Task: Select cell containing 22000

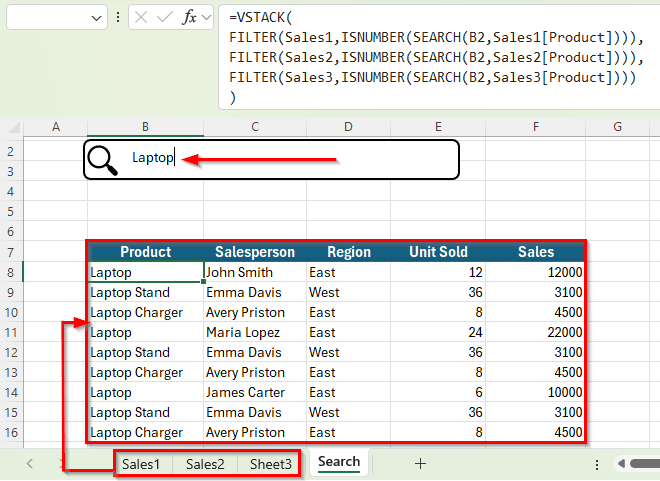Action: pyautogui.click(x=535, y=332)
